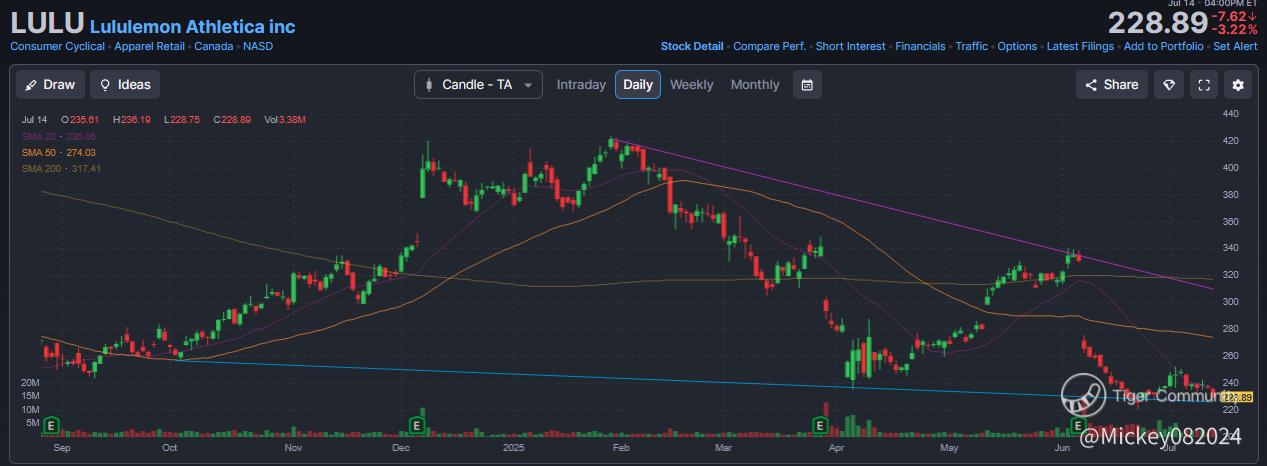Open the Stock Detail link
The image size is (1267, 466).
coord(692,46)
